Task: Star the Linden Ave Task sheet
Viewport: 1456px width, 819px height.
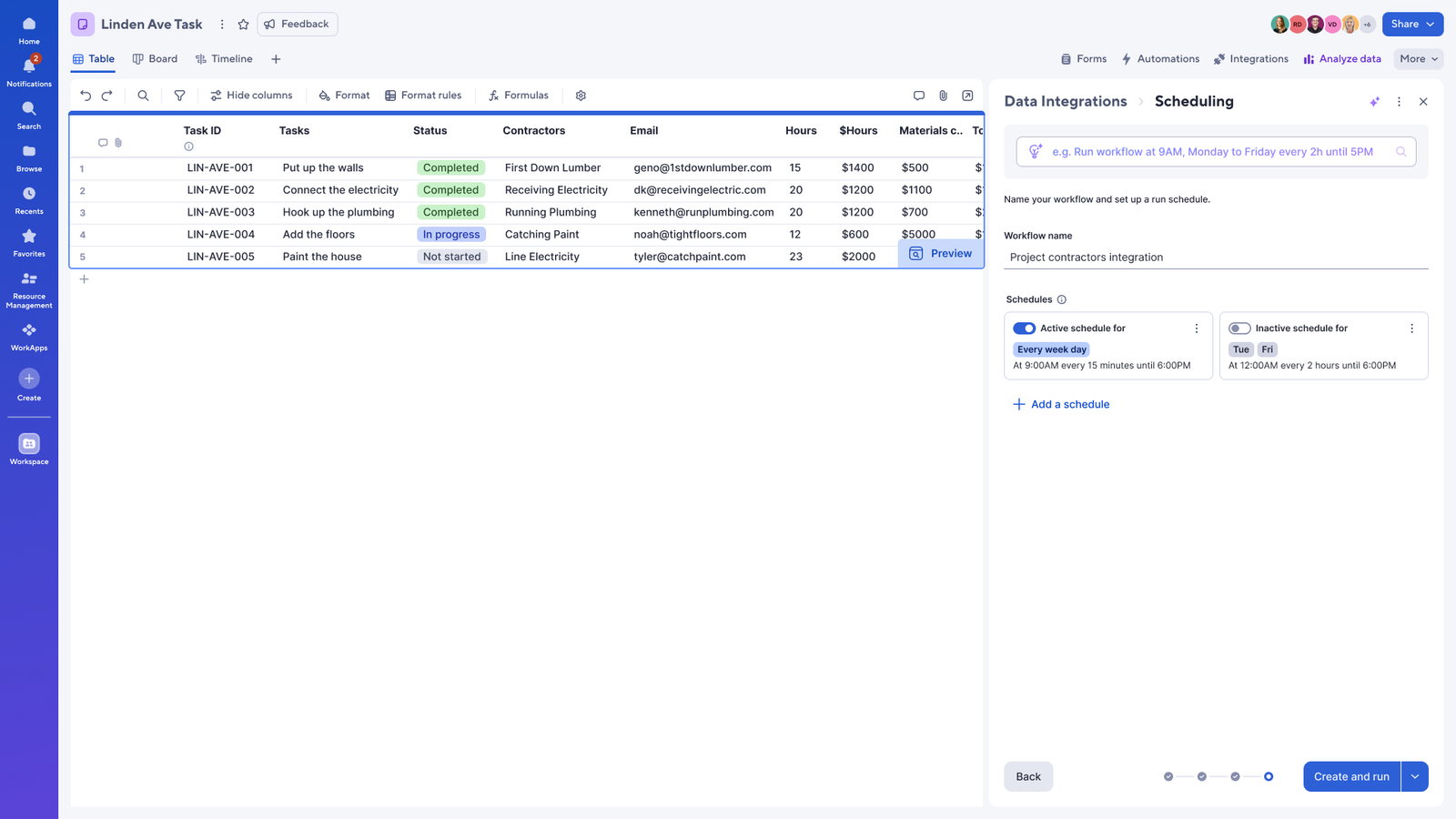Action: pyautogui.click(x=243, y=25)
